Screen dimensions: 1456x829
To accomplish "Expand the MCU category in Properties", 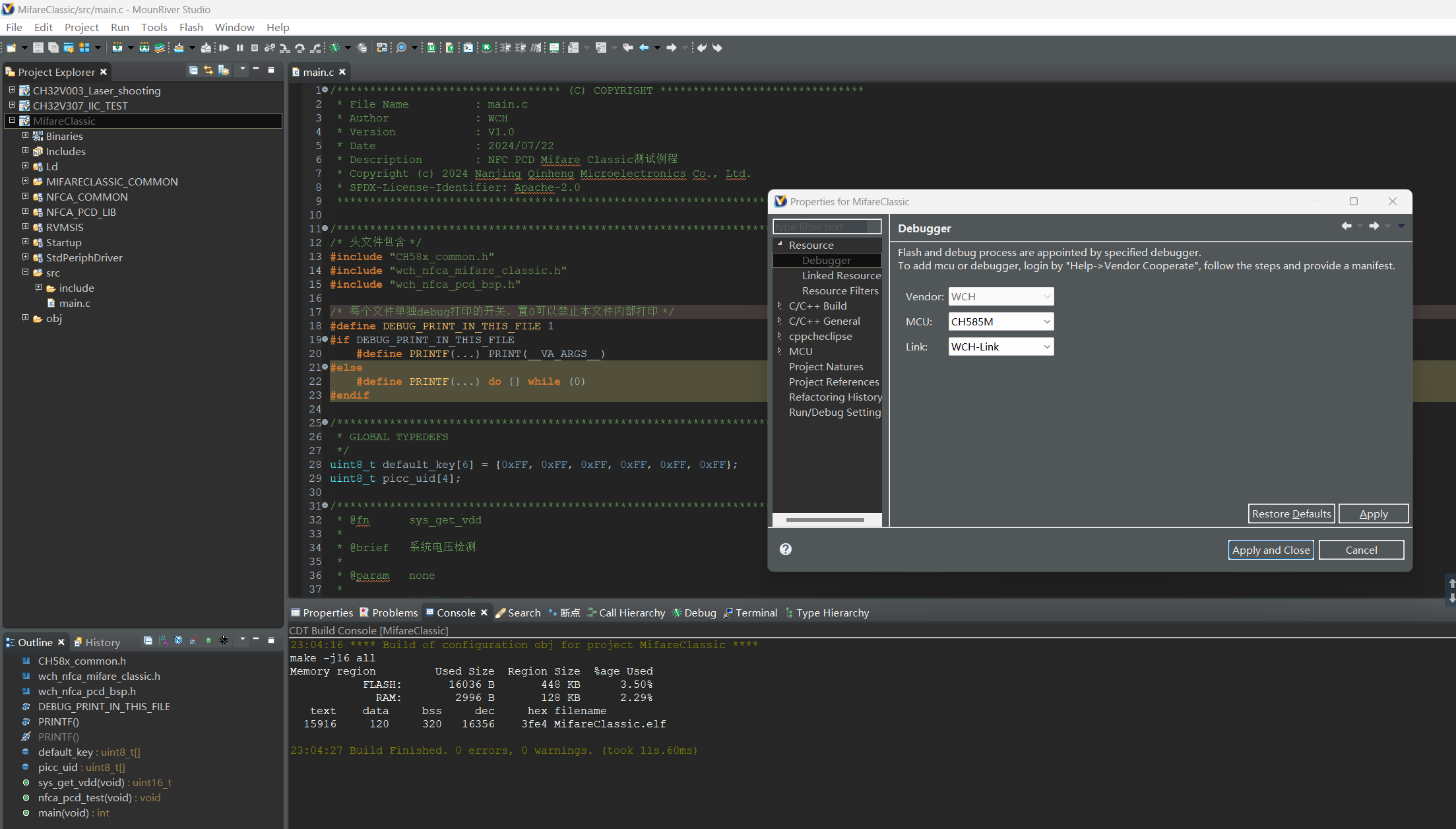I will pos(780,351).
